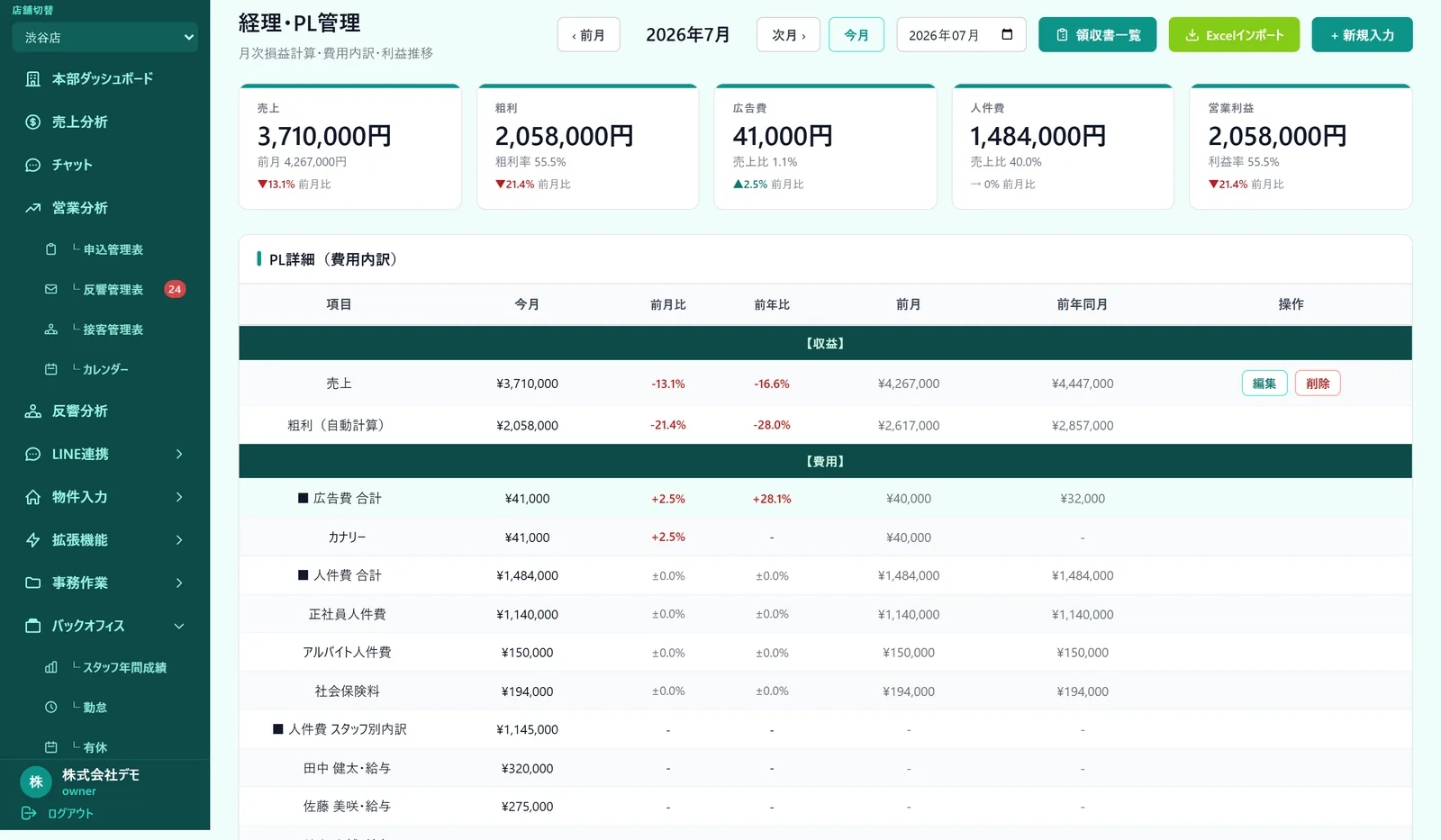
Task: Click 削除 on the 売上 row
Action: [x=1318, y=384]
